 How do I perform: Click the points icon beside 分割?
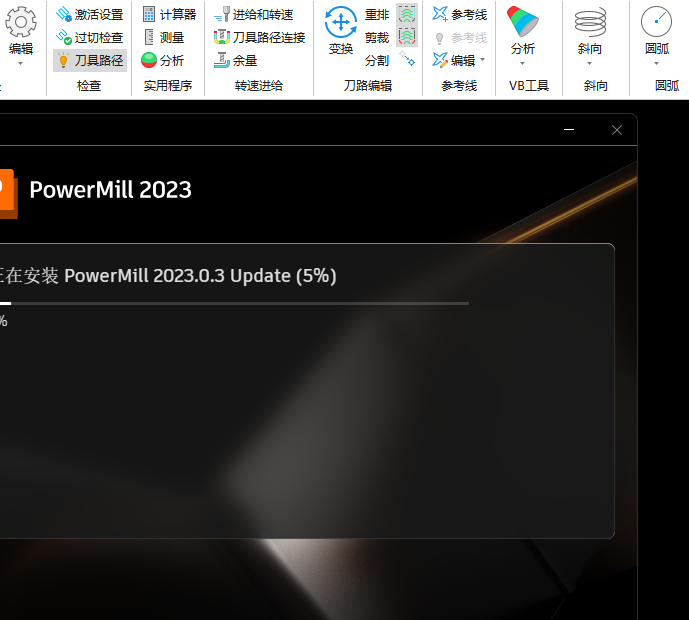coord(407,58)
